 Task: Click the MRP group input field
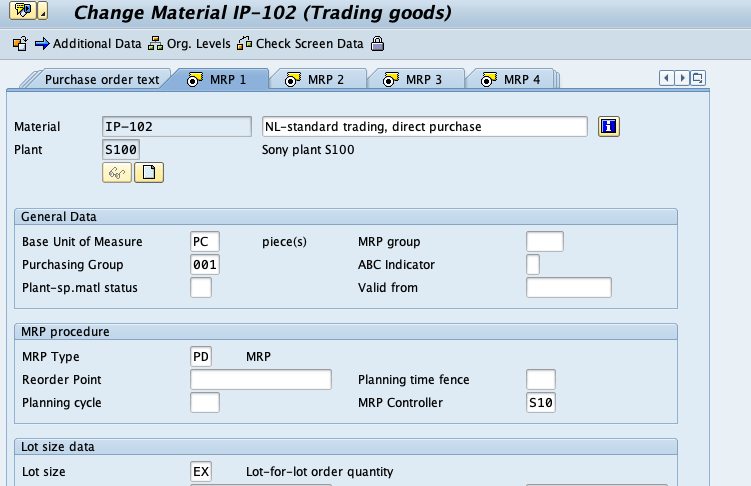[545, 241]
